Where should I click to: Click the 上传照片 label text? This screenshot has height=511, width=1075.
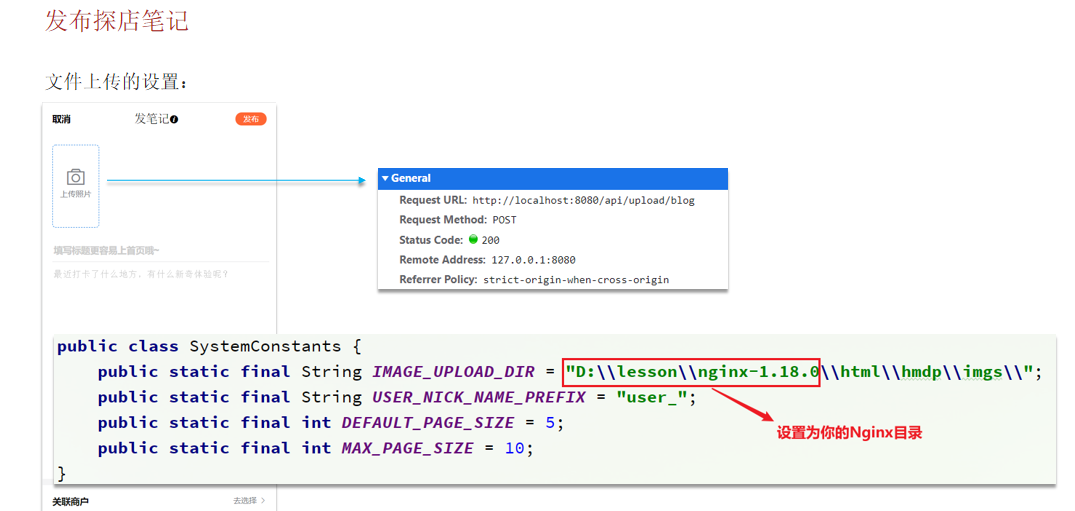pos(76,194)
